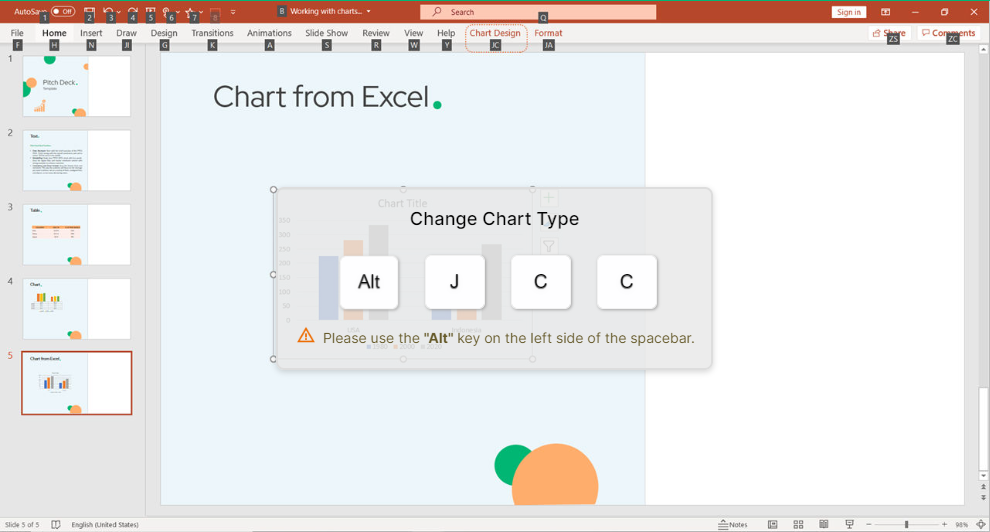The height and width of the screenshot is (532, 990).
Task: Switch to the Transitions tab
Action: pos(212,33)
